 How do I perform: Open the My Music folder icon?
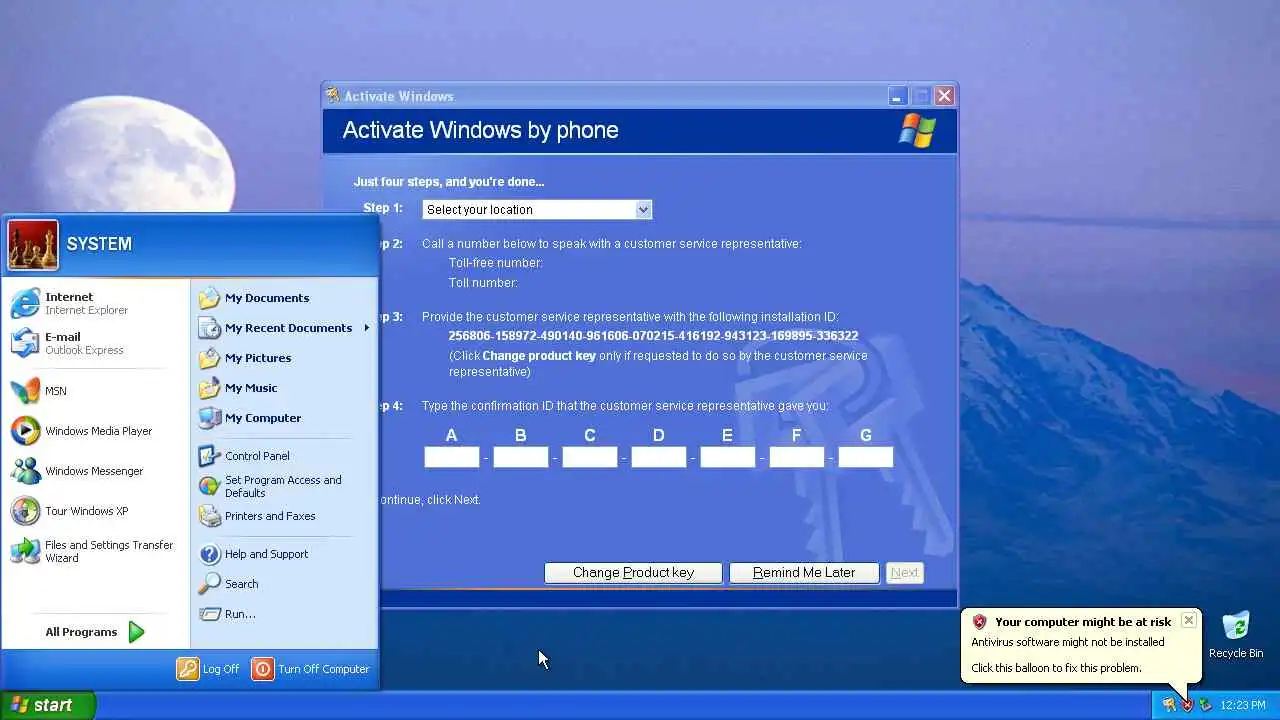click(209, 388)
